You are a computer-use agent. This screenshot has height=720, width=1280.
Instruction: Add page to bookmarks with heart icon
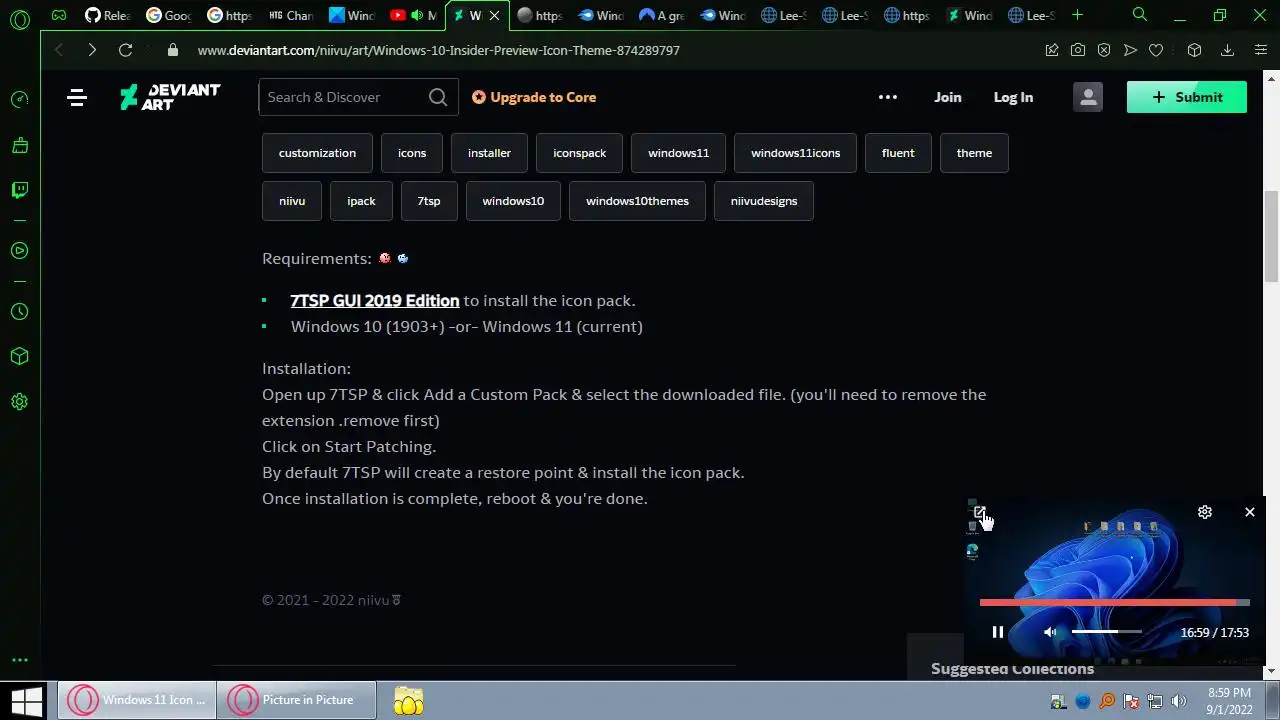[x=1156, y=50]
